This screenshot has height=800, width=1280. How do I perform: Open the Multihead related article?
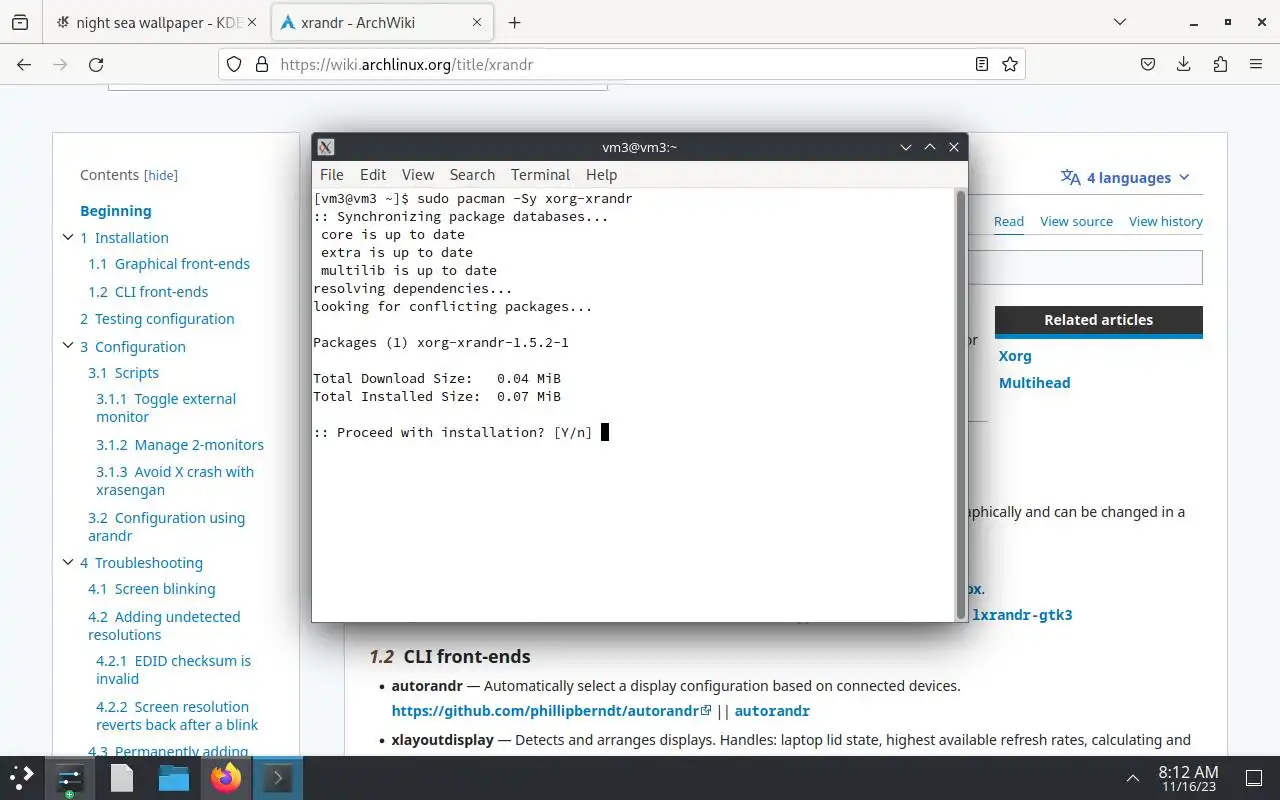[x=1035, y=383]
